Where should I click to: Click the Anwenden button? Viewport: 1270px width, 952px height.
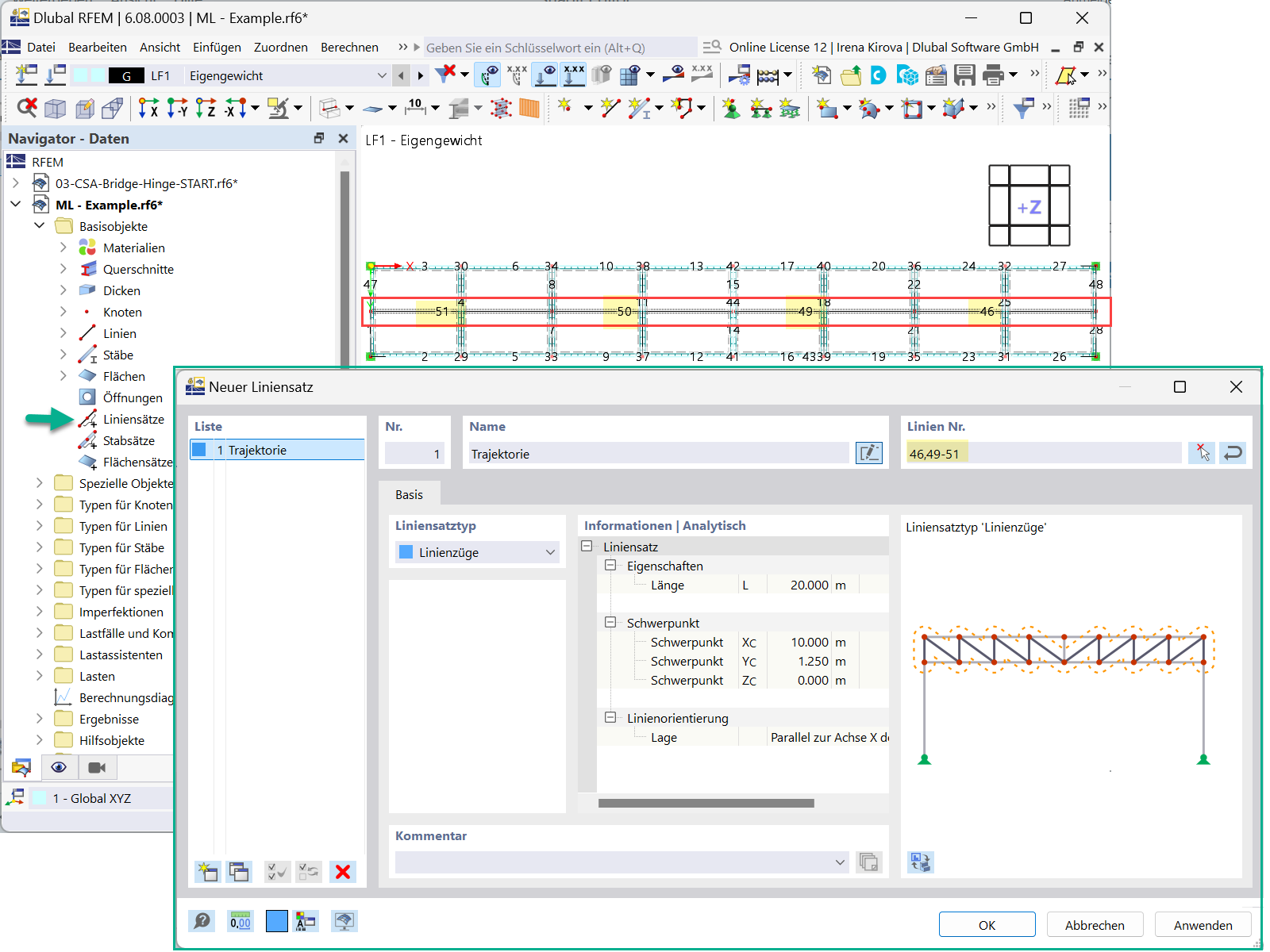pos(1203,925)
